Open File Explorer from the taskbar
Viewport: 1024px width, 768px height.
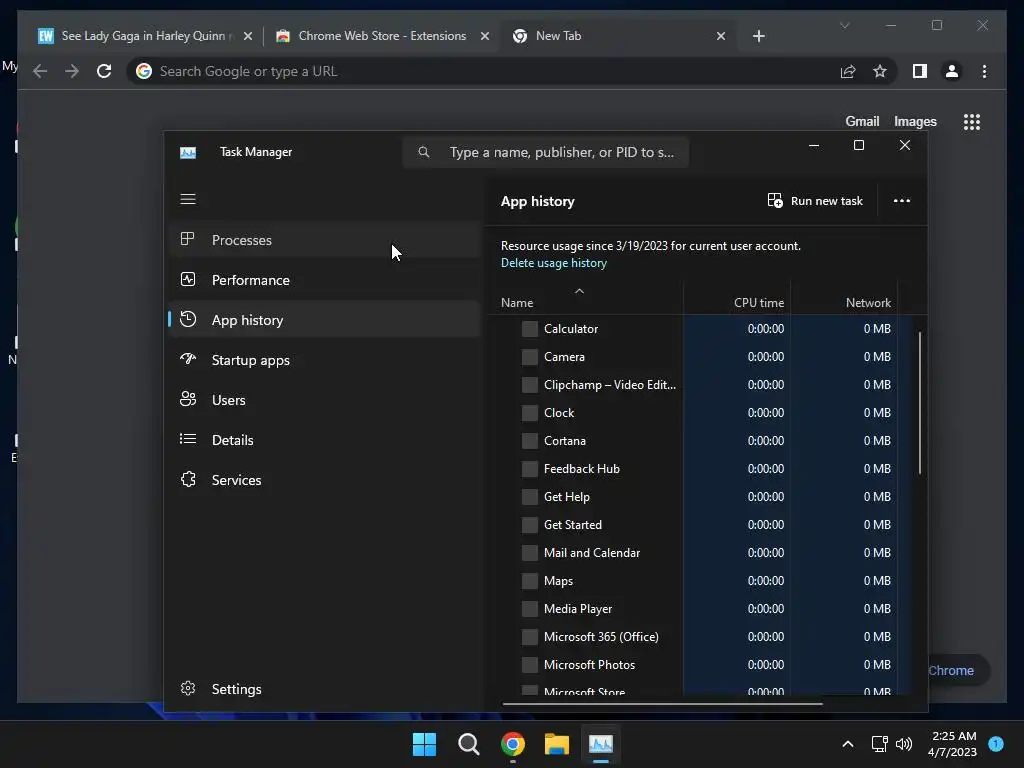(557, 744)
